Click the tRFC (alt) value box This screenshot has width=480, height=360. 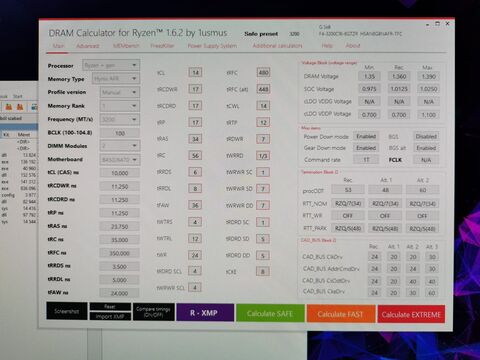click(263, 89)
